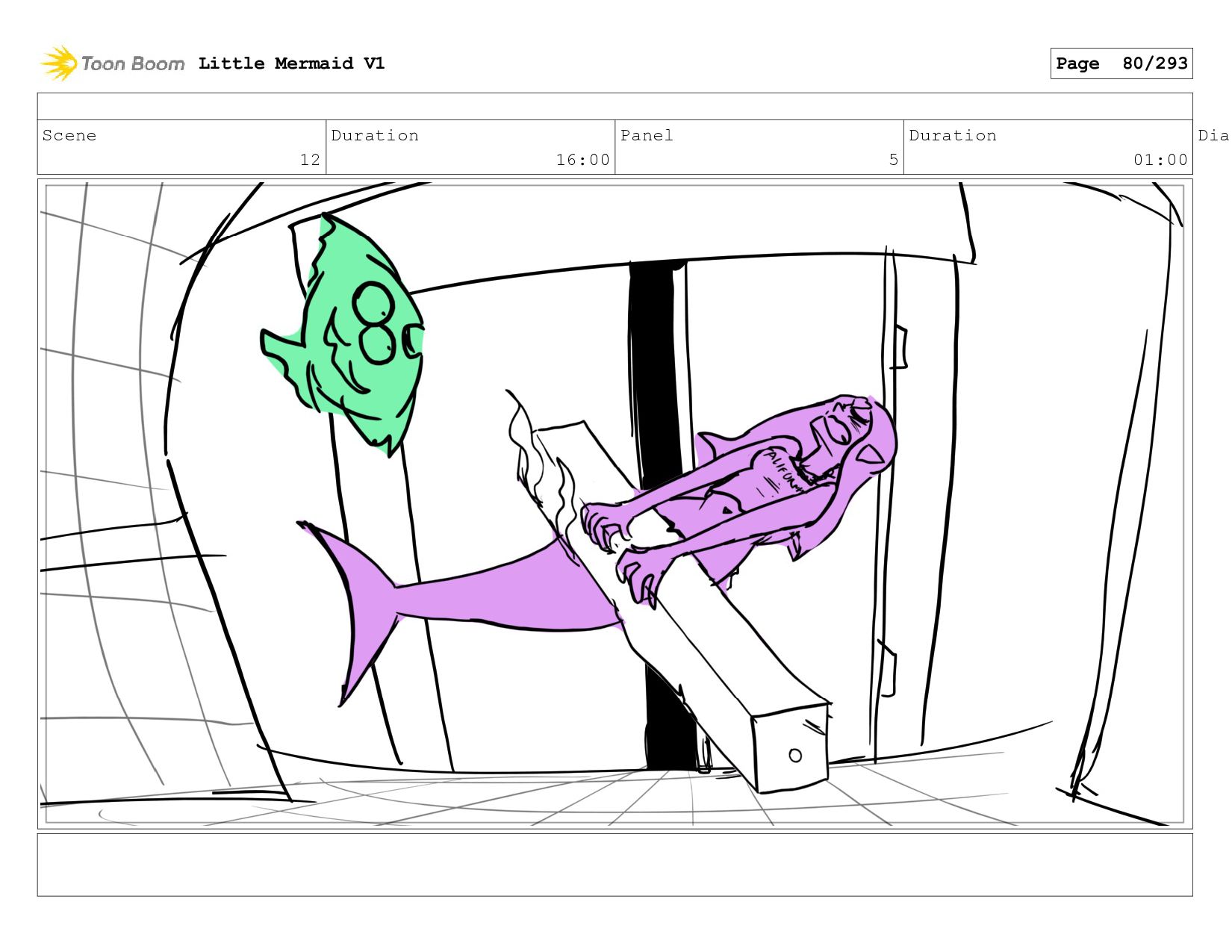Viewport: 1232px width, 952px height.
Task: Click the 'Panel' header label
Action: (647, 135)
